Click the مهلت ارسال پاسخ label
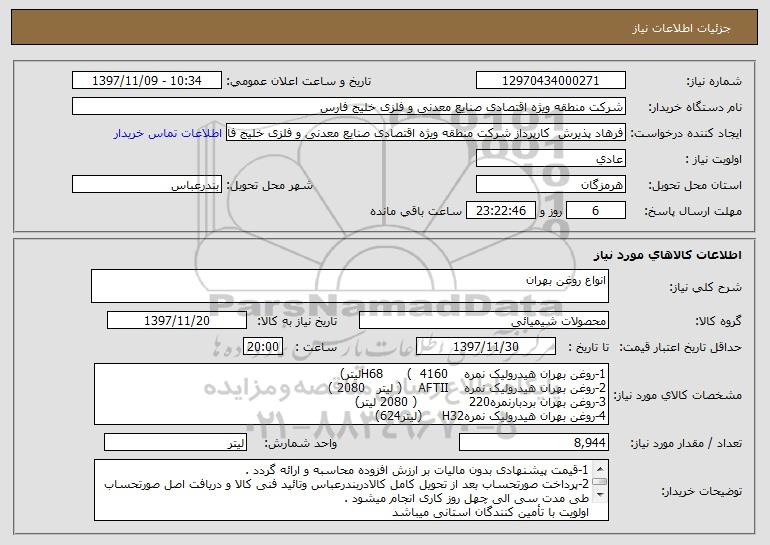Screen dimensions: 770x545 693,212
